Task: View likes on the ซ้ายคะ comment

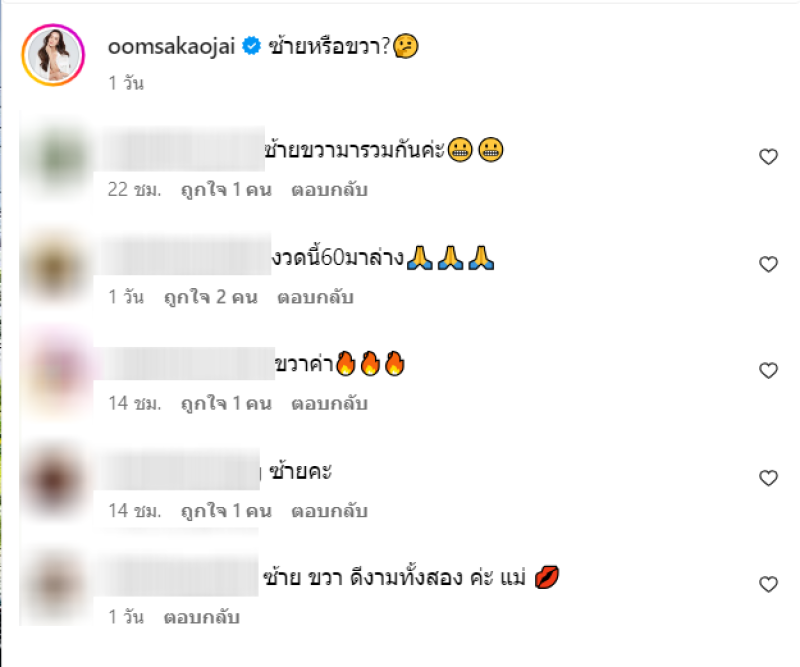Action: pyautogui.click(x=227, y=511)
